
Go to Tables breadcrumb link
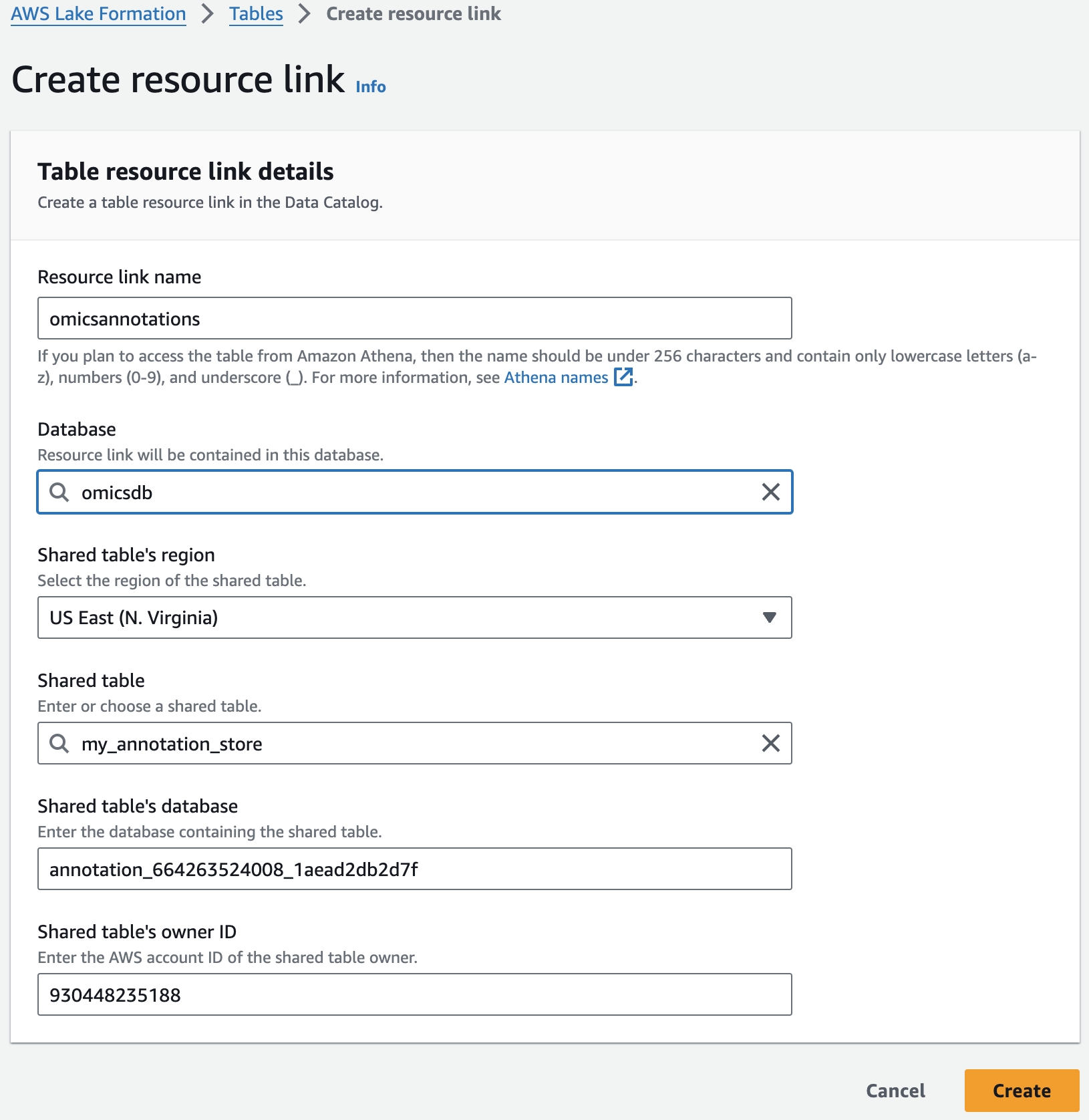click(x=256, y=14)
